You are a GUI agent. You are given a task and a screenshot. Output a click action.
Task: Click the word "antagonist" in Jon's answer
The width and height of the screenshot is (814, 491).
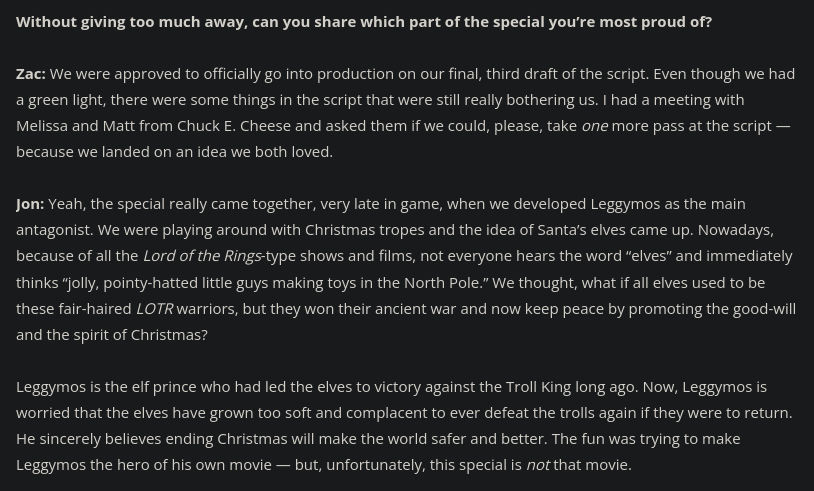(54, 229)
